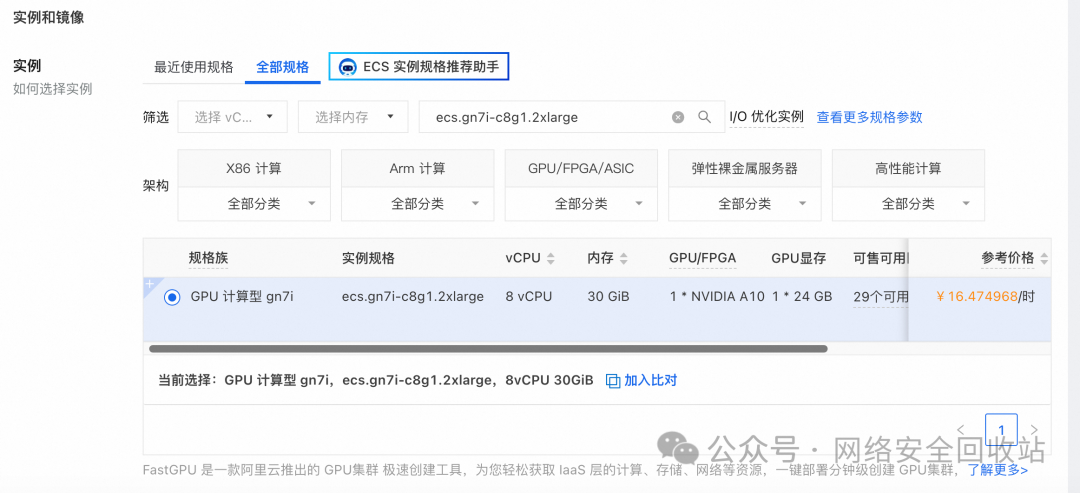
Task: Expand 全部分类 under 弹性裸金属服务器
Action: coord(745,204)
